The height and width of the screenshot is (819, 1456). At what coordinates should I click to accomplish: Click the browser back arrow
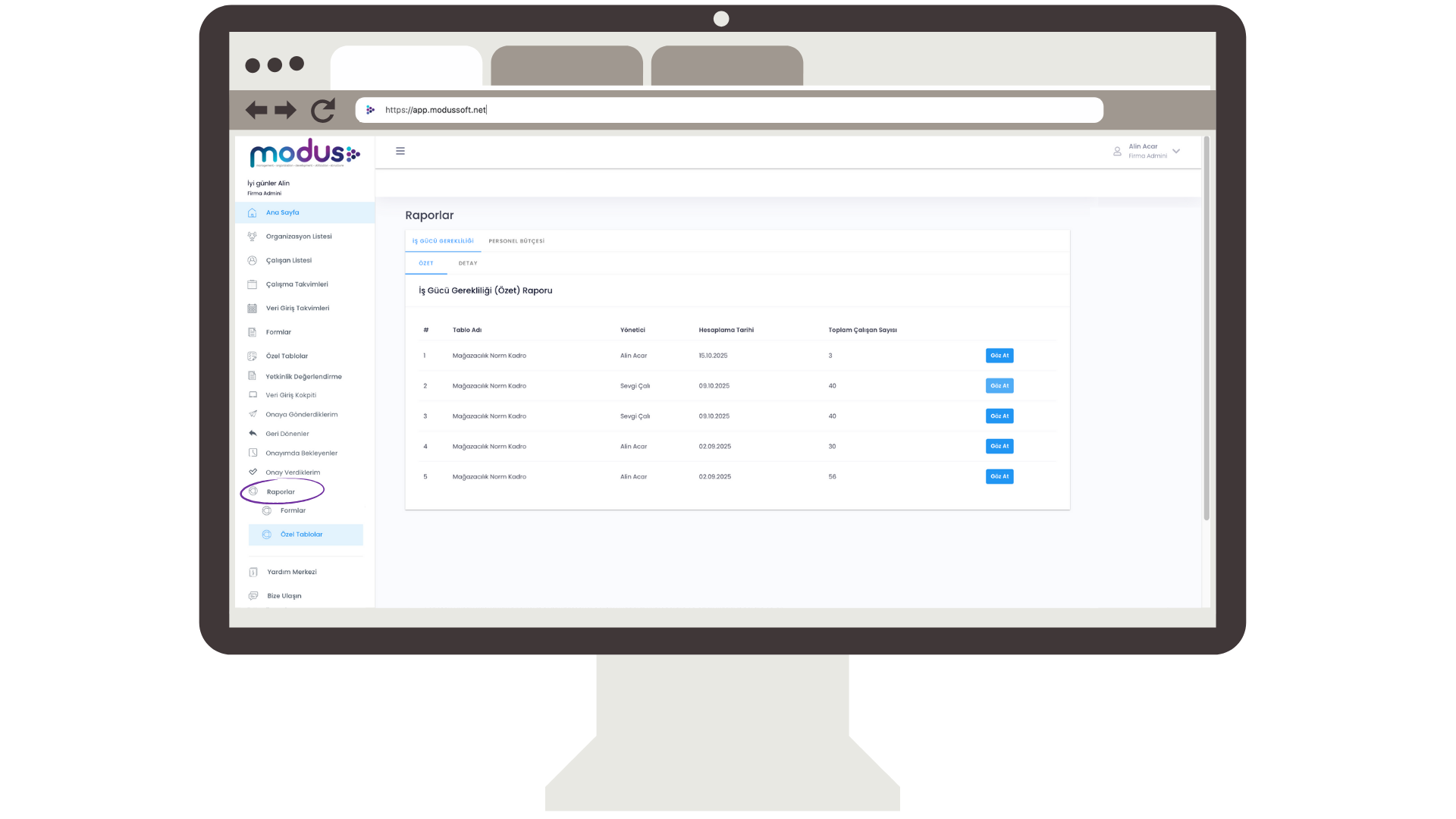256,111
